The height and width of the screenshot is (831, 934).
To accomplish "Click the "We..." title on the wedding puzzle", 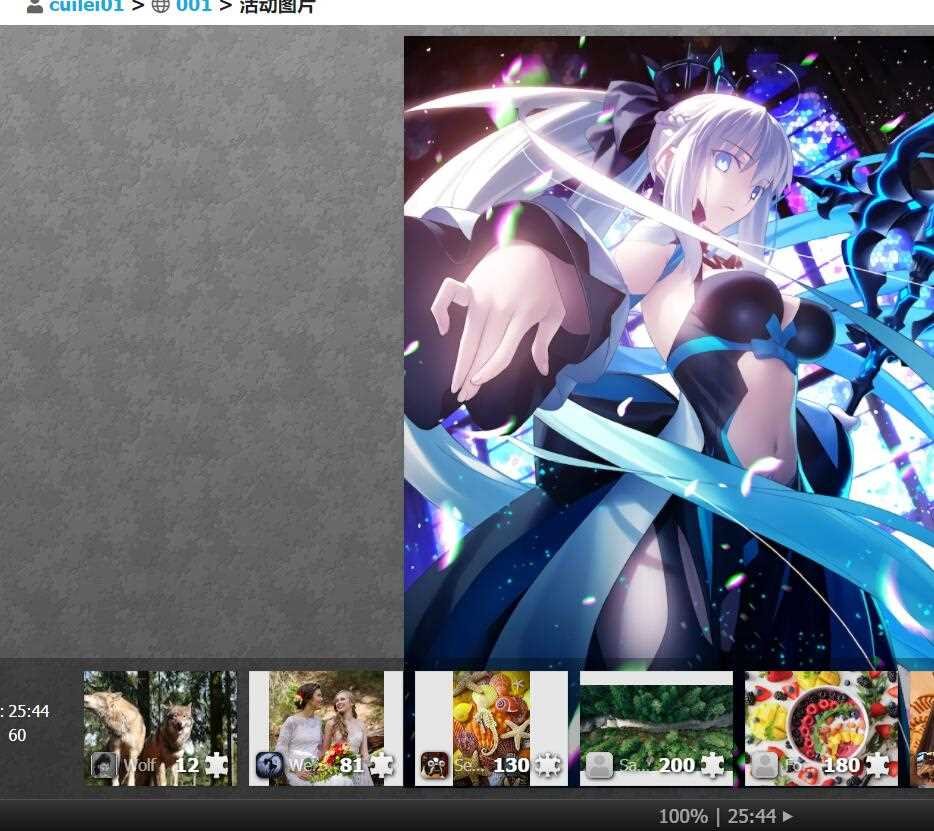I will click(304, 765).
